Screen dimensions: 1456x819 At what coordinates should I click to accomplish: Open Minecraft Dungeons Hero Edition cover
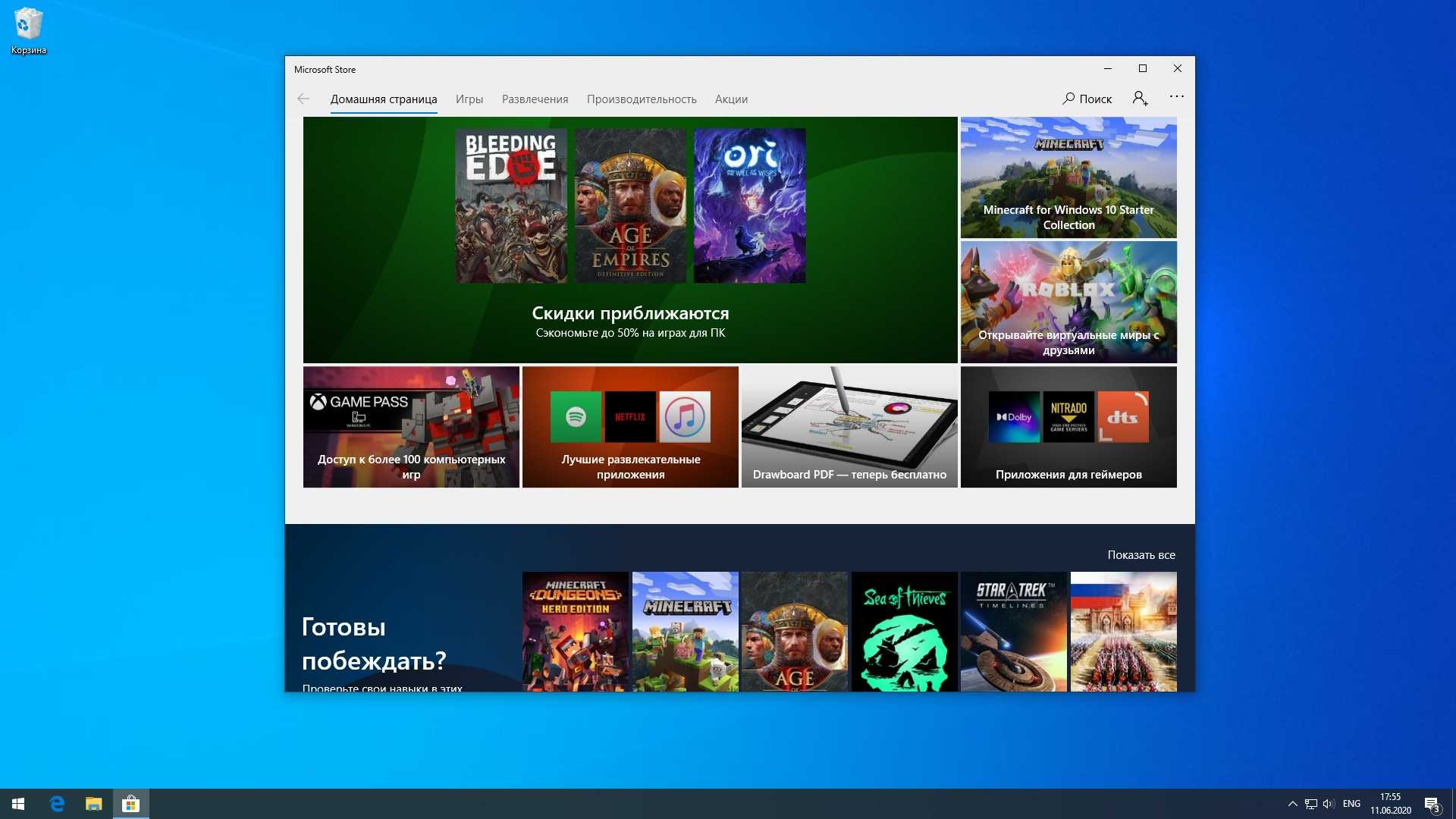tap(576, 632)
